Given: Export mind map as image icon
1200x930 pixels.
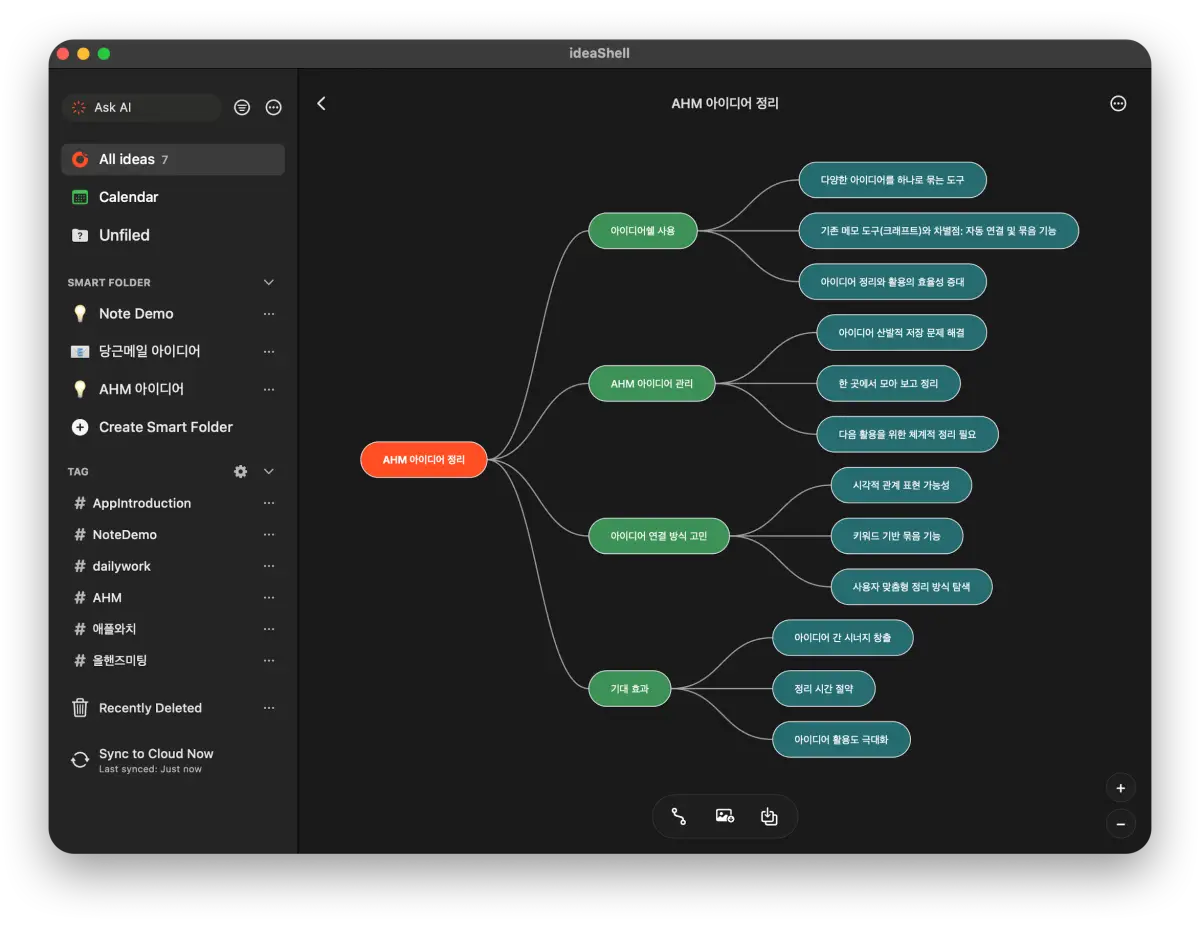Looking at the screenshot, I should pos(725,816).
